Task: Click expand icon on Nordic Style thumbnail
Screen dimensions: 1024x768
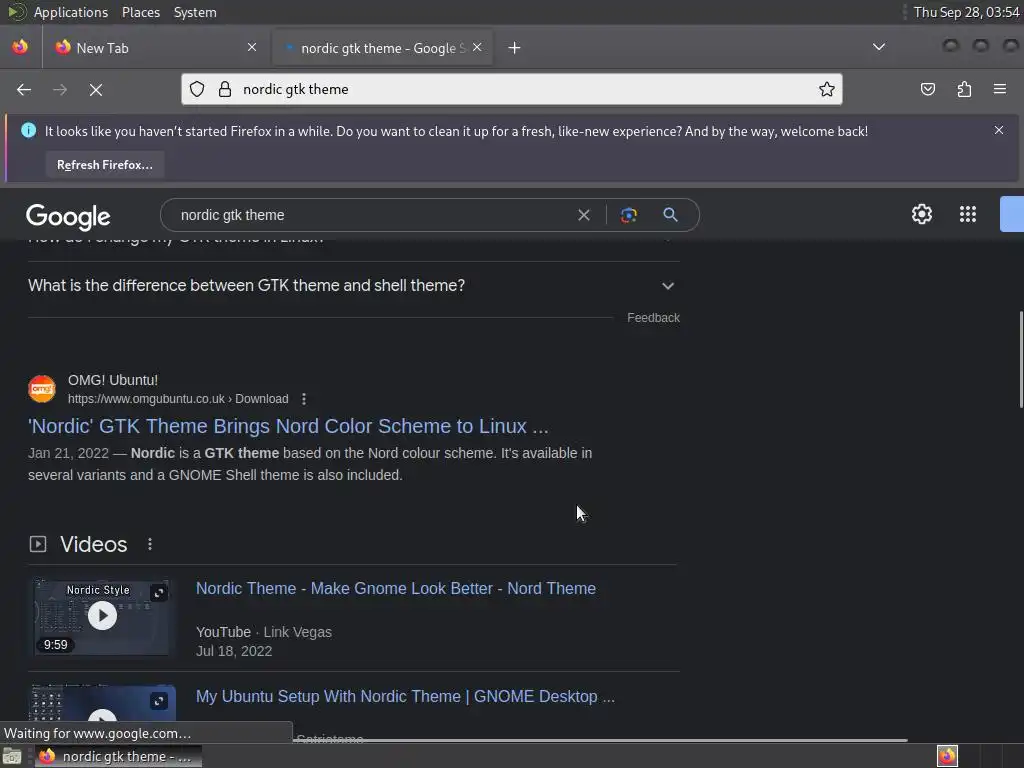Action: [159, 593]
